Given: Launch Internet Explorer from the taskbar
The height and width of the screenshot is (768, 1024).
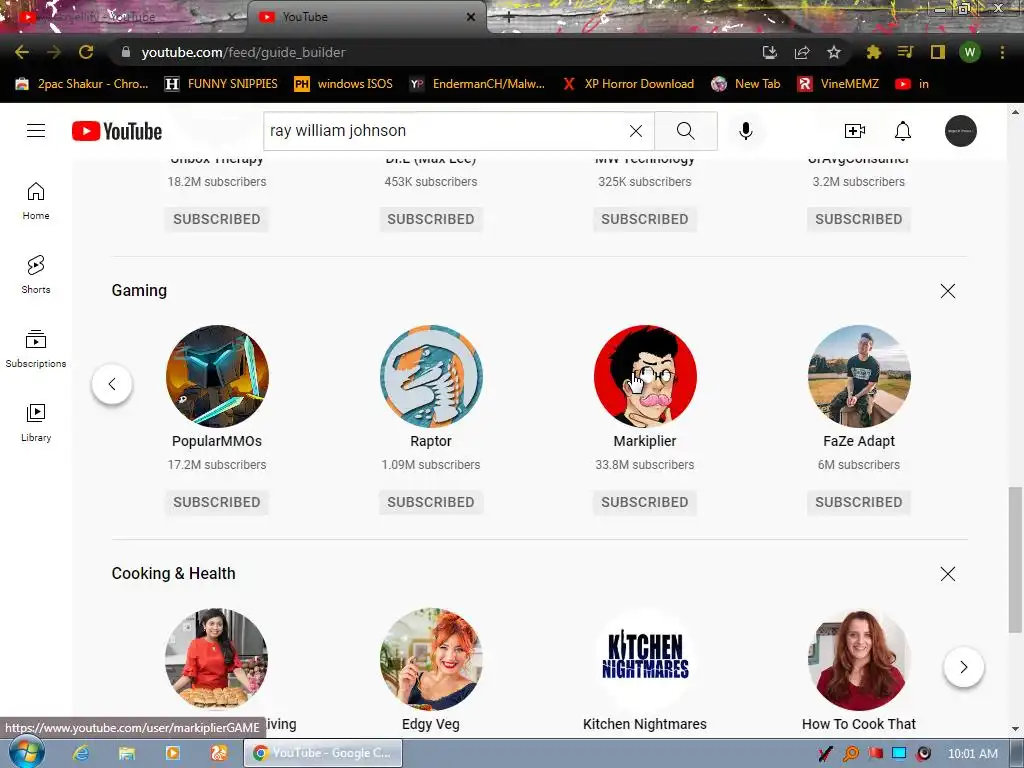Looking at the screenshot, I should 81,754.
